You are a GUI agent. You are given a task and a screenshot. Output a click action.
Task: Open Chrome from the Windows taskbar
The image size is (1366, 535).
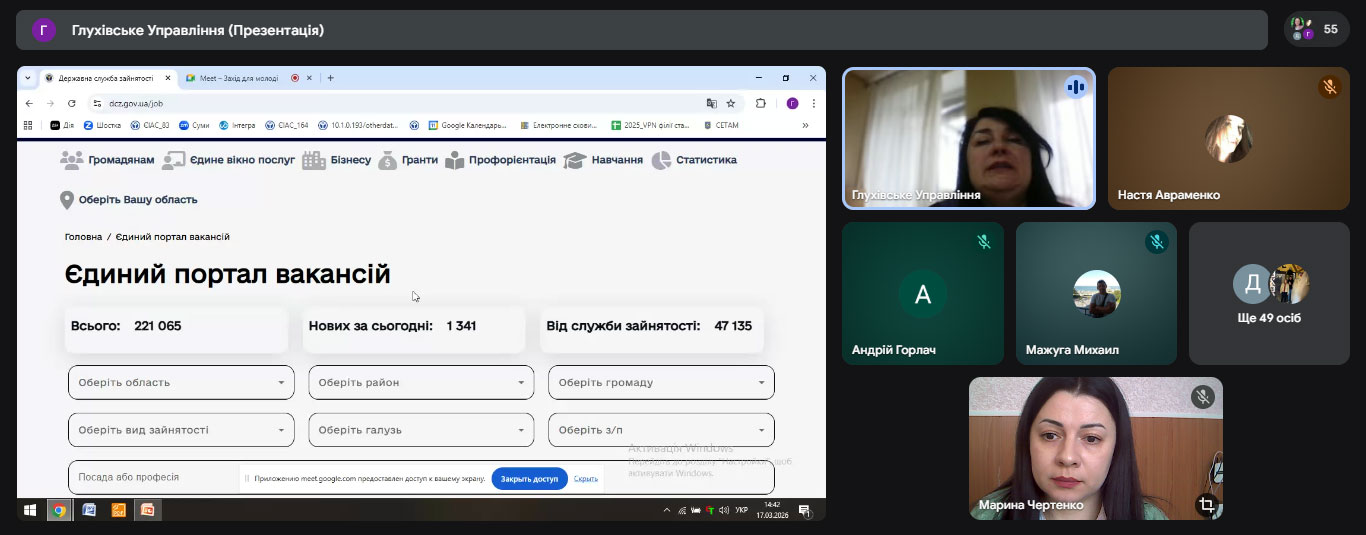(59, 510)
